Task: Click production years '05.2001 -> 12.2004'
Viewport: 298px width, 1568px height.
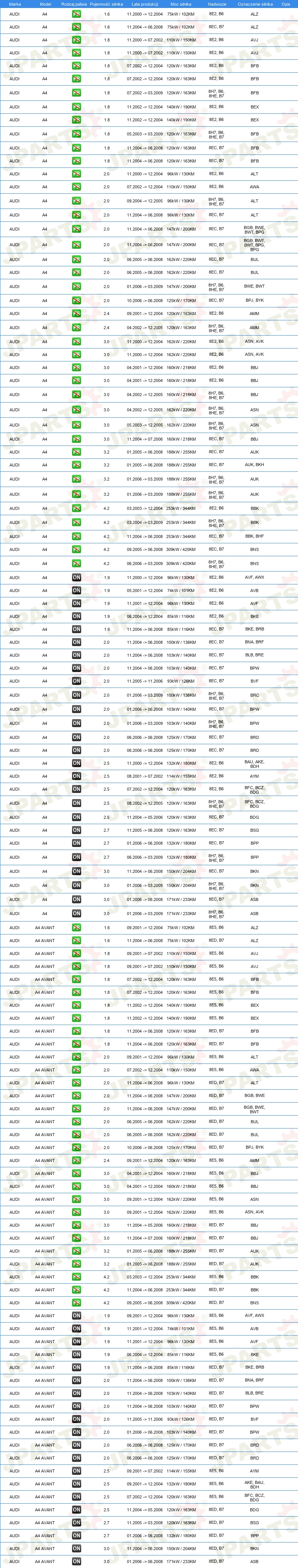Action: pyautogui.click(x=144, y=591)
